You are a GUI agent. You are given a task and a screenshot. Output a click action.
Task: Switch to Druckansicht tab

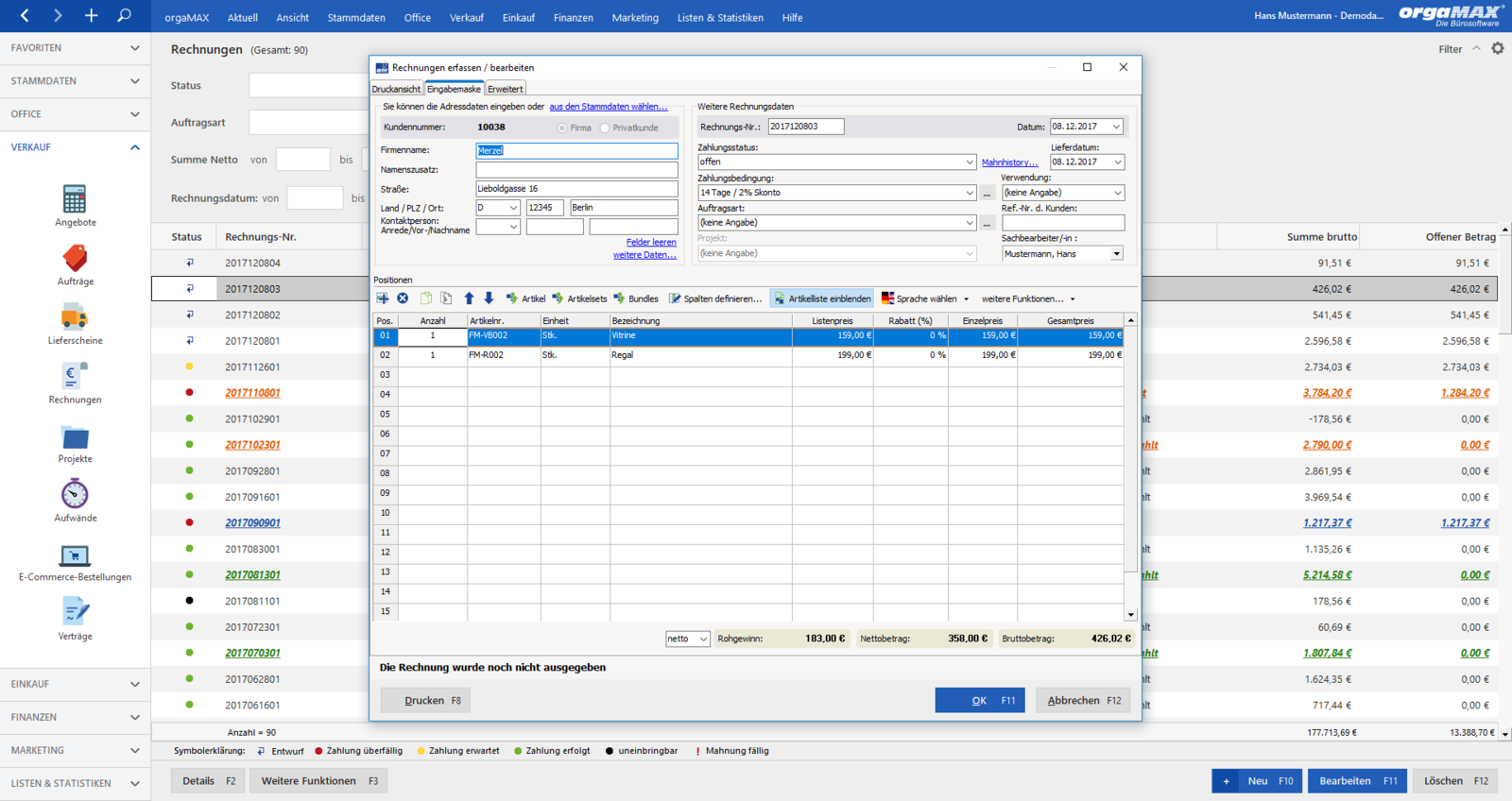(396, 89)
